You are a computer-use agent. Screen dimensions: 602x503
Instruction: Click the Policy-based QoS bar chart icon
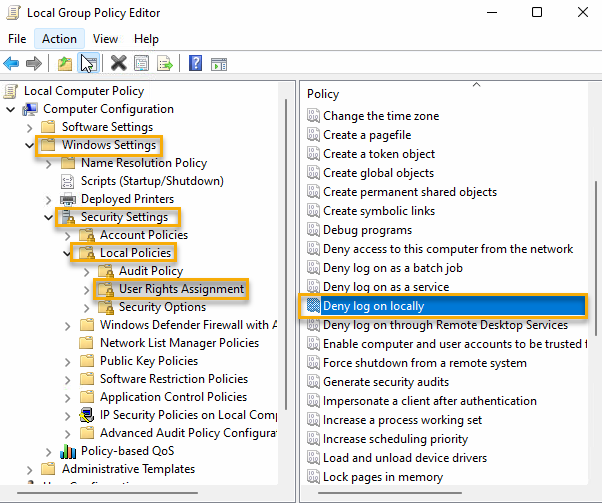point(68,451)
